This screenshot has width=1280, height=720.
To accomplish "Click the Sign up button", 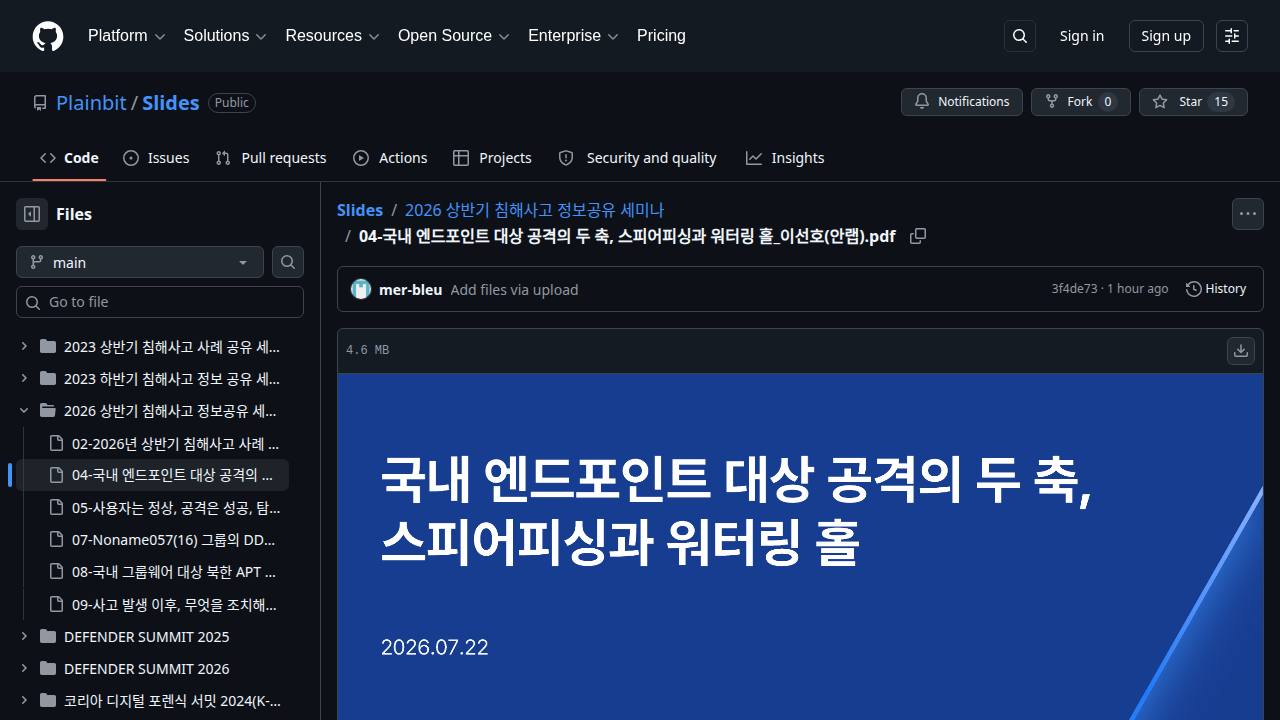I will pos(1166,36).
